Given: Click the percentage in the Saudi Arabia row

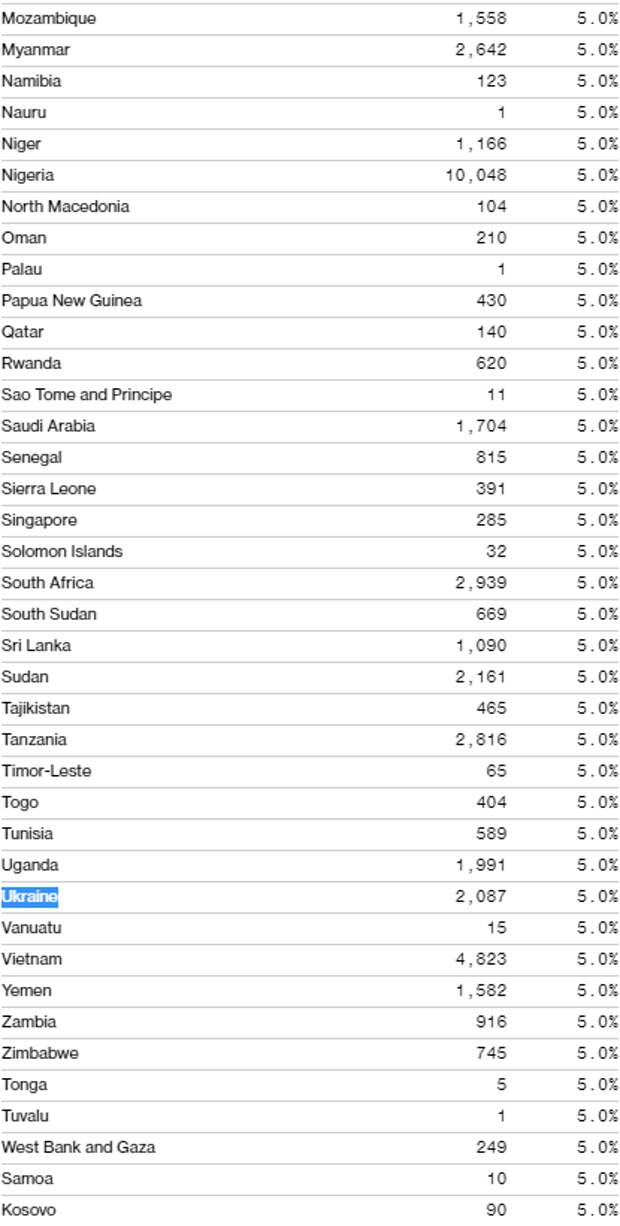Looking at the screenshot, I should tap(597, 426).
